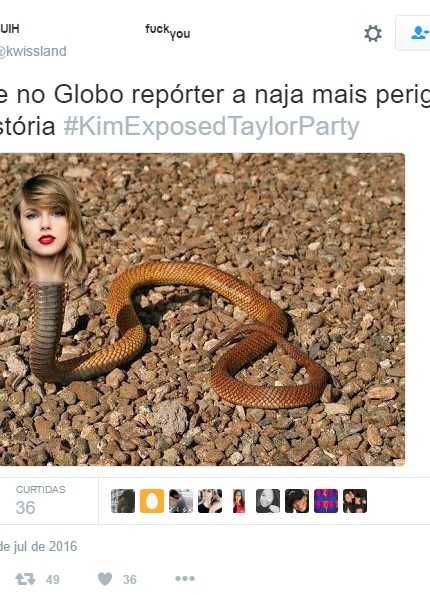Open the snake meme image
The image size is (430, 595).
coord(202,309)
